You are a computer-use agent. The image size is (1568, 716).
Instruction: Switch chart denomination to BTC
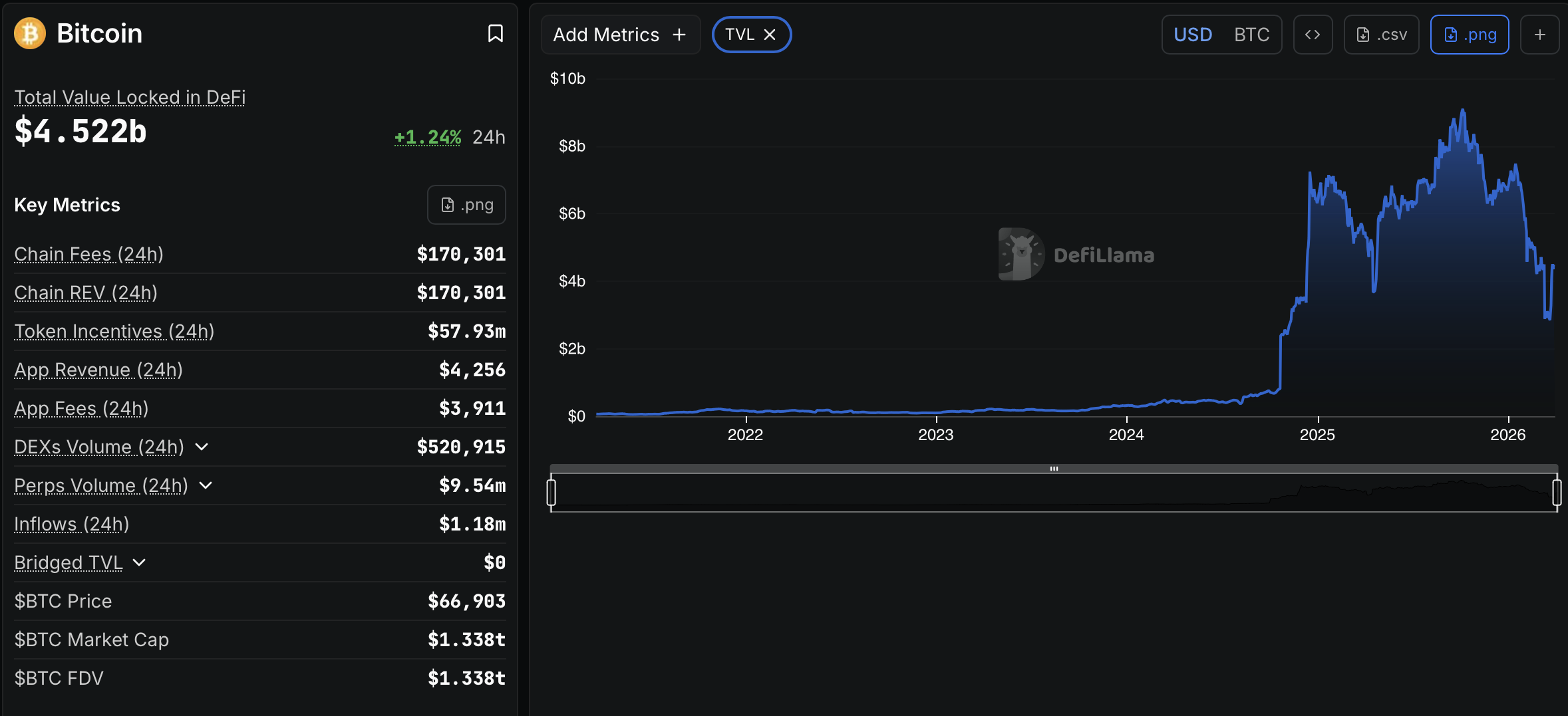[x=1252, y=34]
